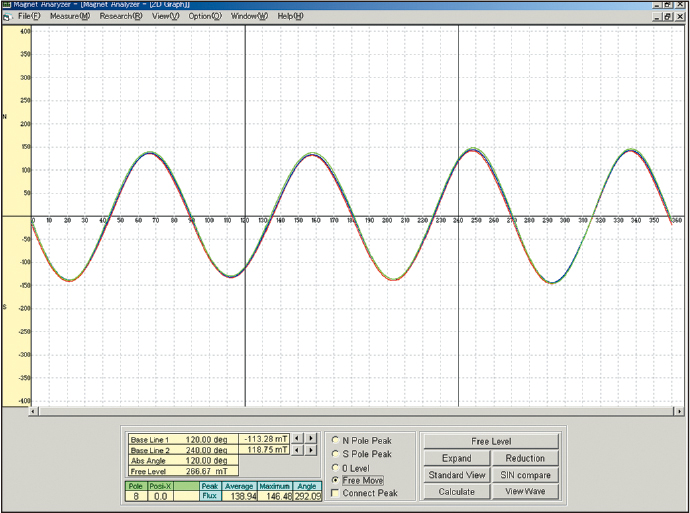Click the Base Line 2 angle 240.00 deg

(206, 450)
